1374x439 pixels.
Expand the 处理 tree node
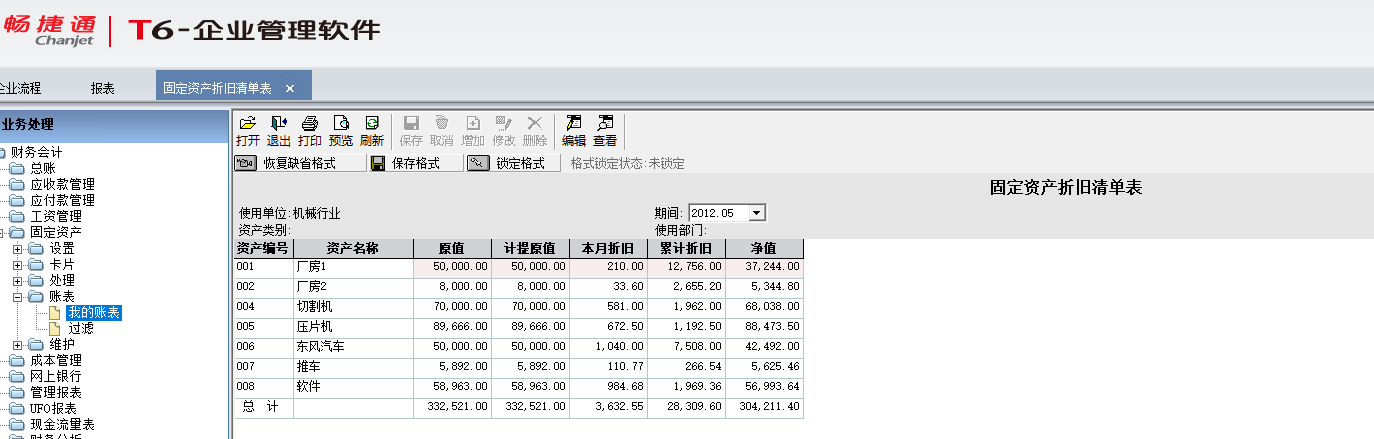(x=17, y=281)
